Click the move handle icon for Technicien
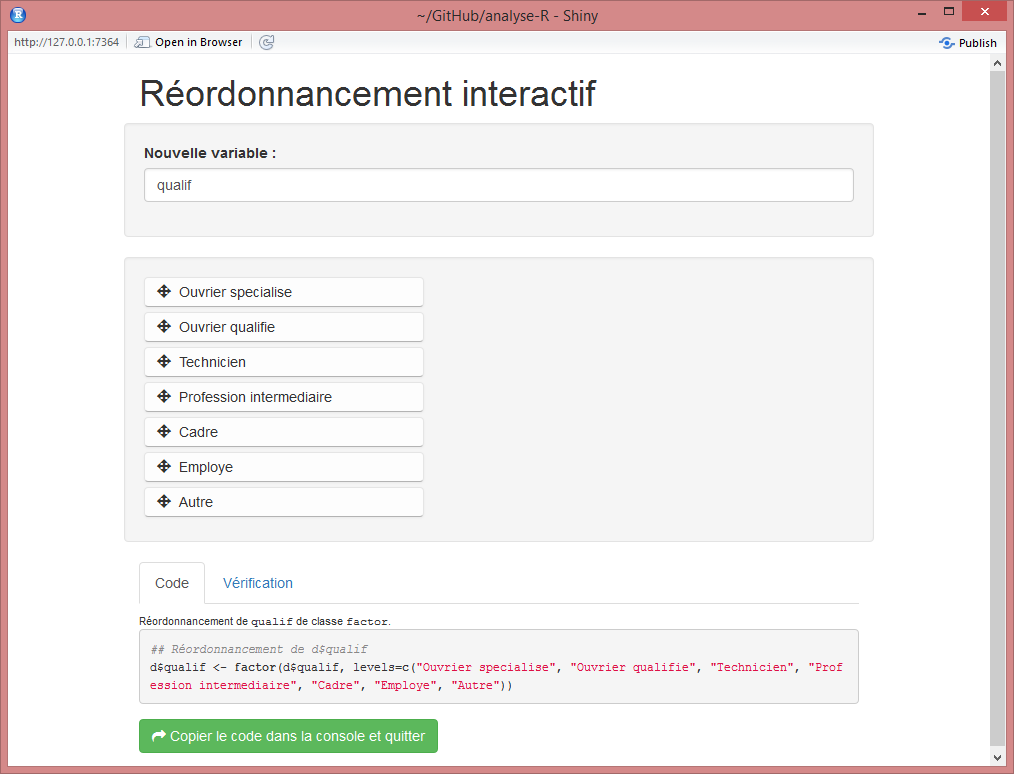1014x774 pixels. (x=164, y=361)
